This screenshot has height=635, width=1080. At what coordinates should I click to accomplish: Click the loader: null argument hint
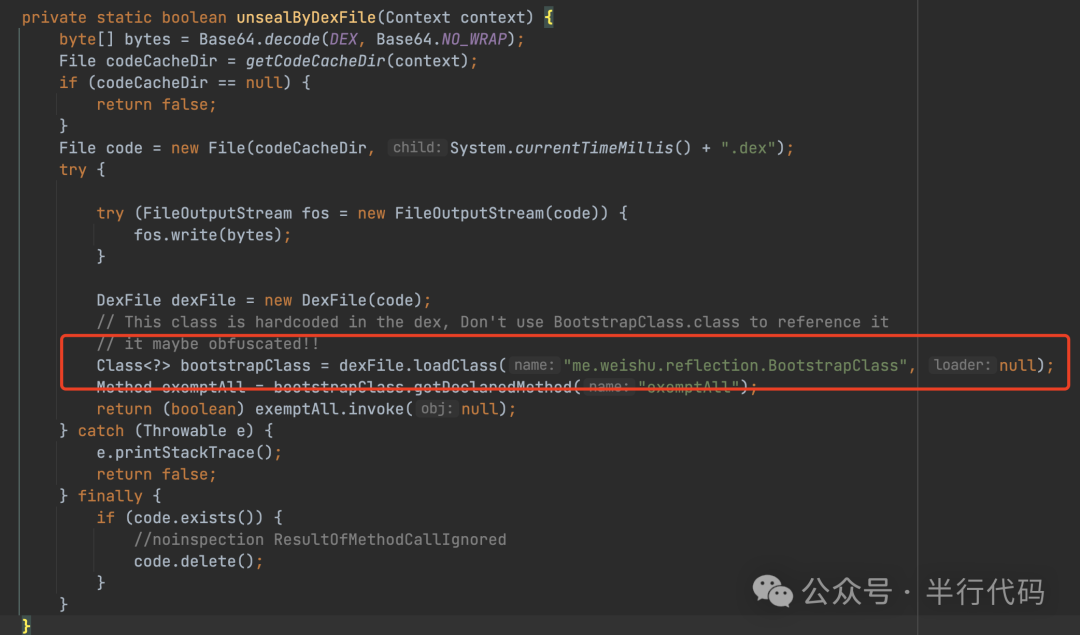(x=979, y=365)
